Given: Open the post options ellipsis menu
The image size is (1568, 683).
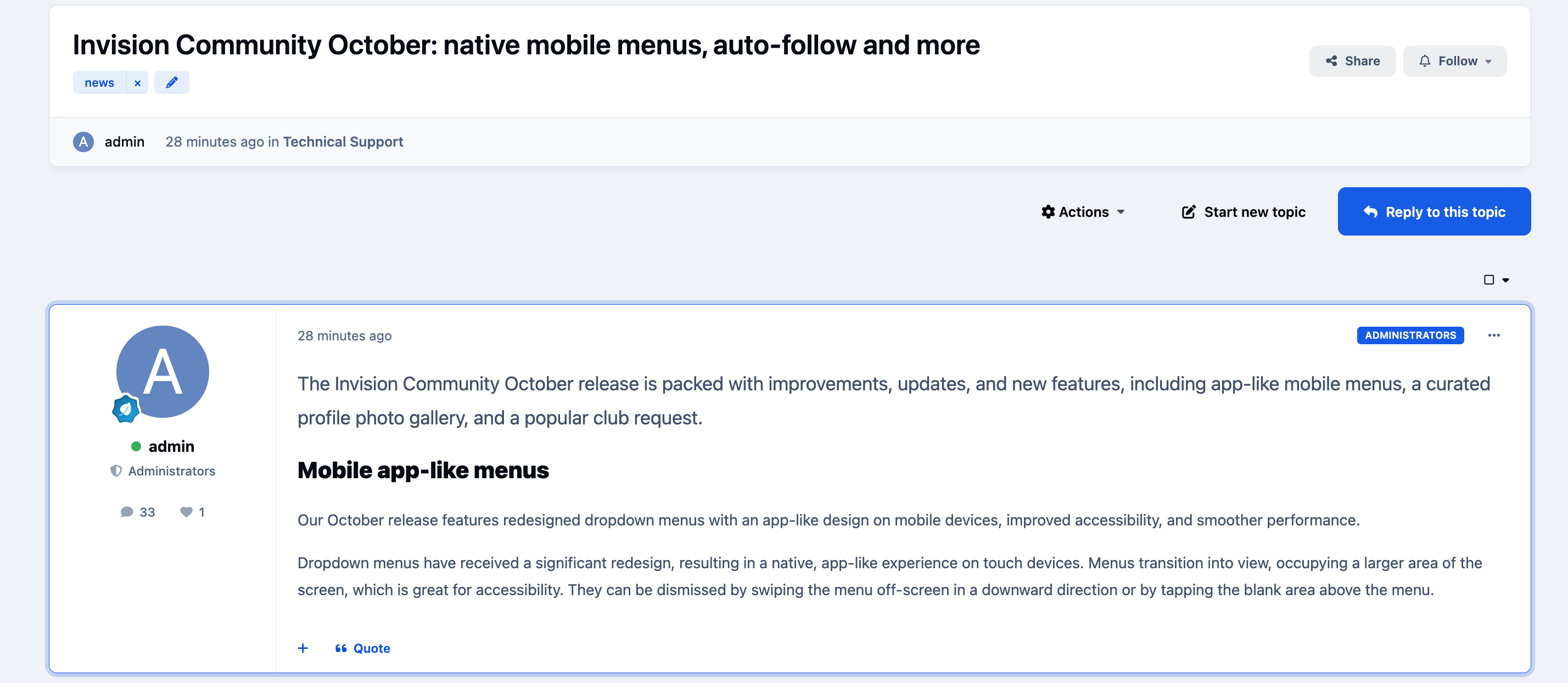Looking at the screenshot, I should coord(1494,335).
